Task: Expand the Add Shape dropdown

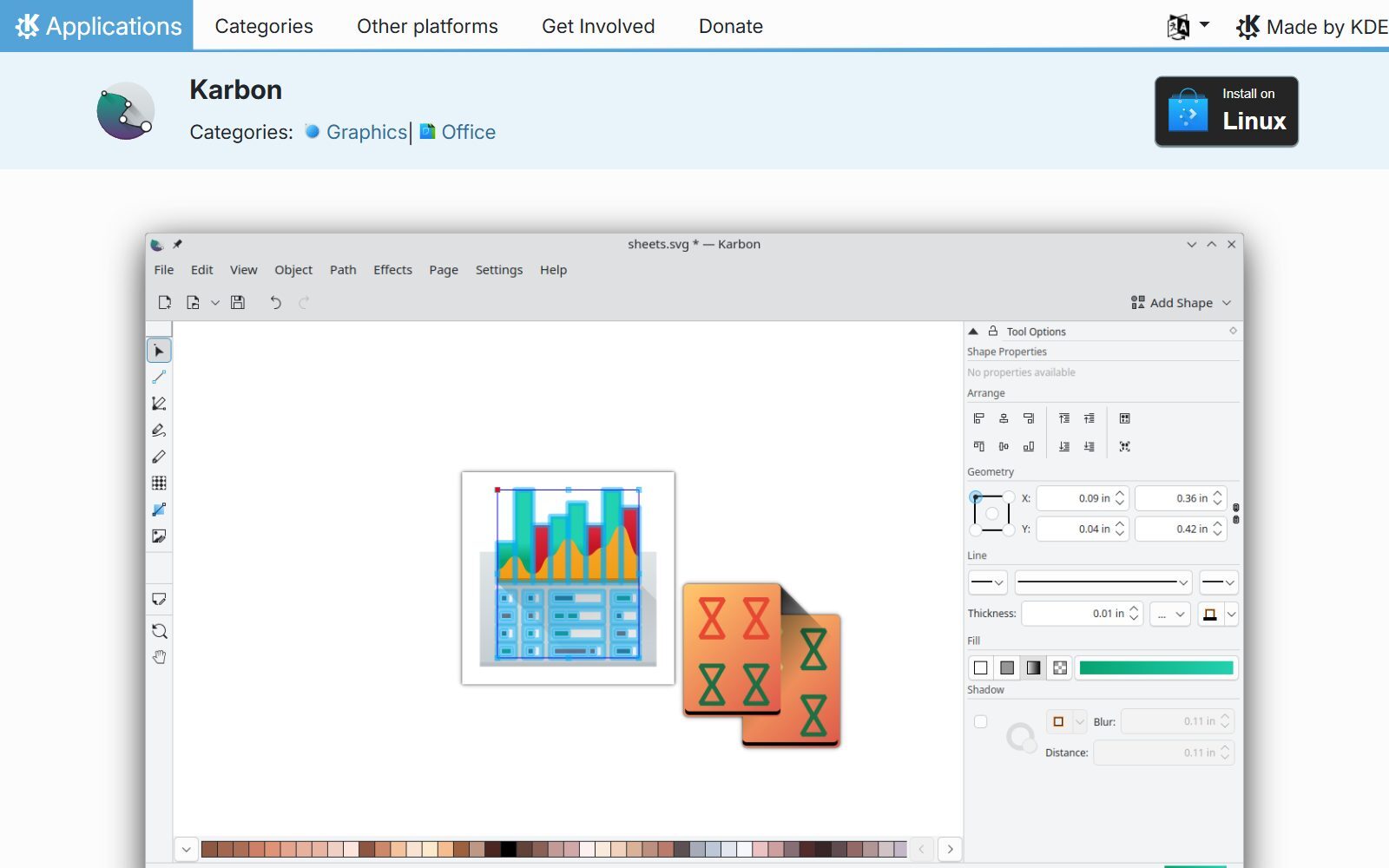Action: point(1182,302)
